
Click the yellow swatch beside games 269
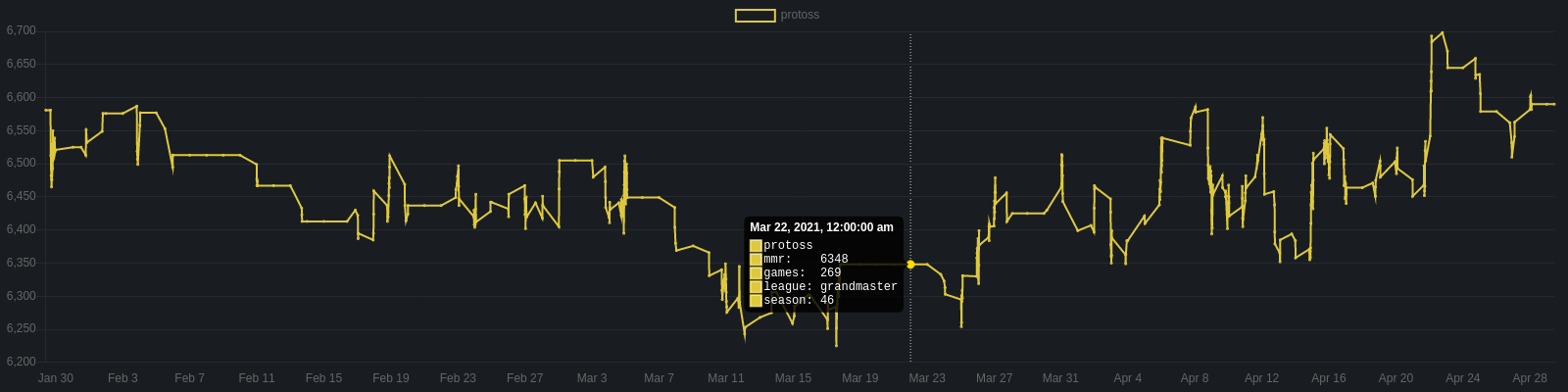(x=756, y=273)
